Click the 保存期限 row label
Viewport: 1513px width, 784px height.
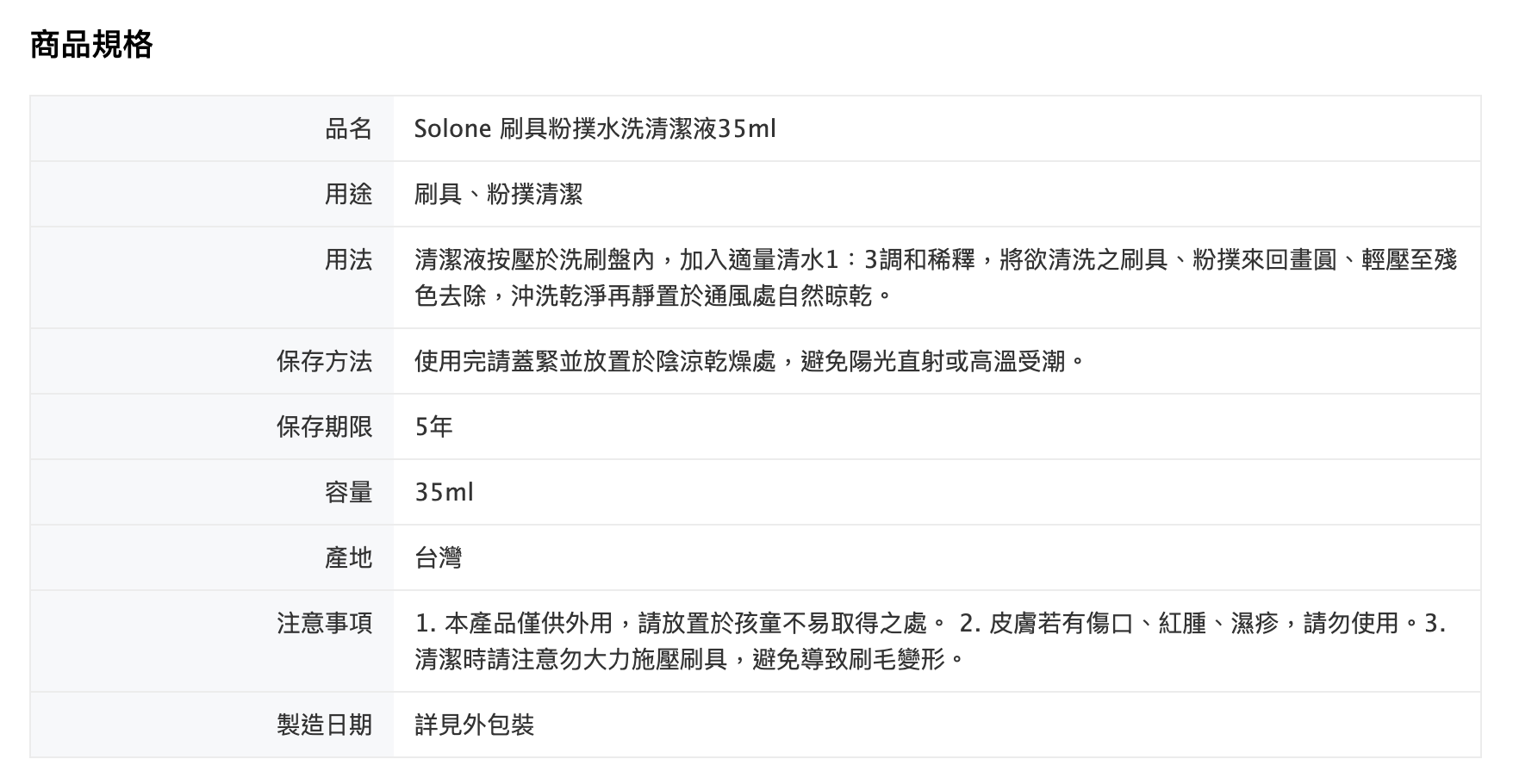(x=324, y=427)
